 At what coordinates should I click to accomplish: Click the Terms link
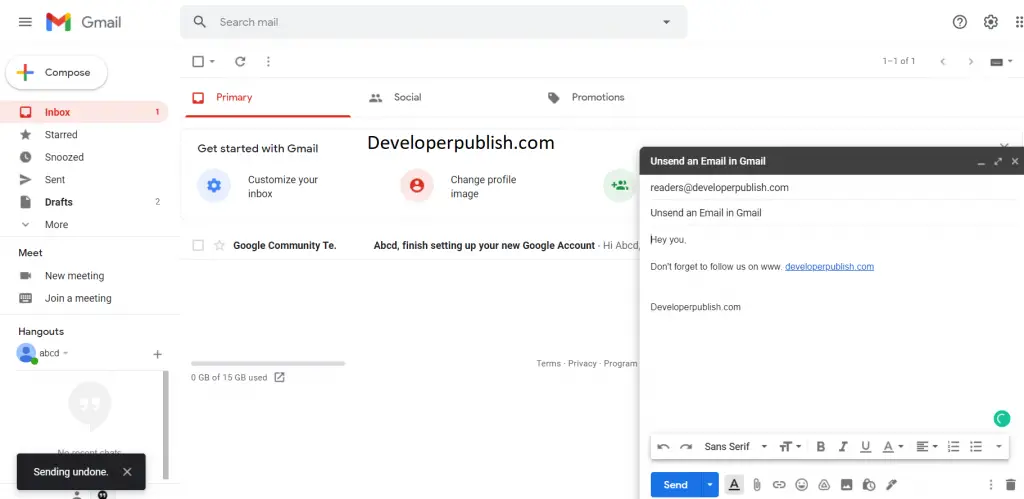(549, 363)
